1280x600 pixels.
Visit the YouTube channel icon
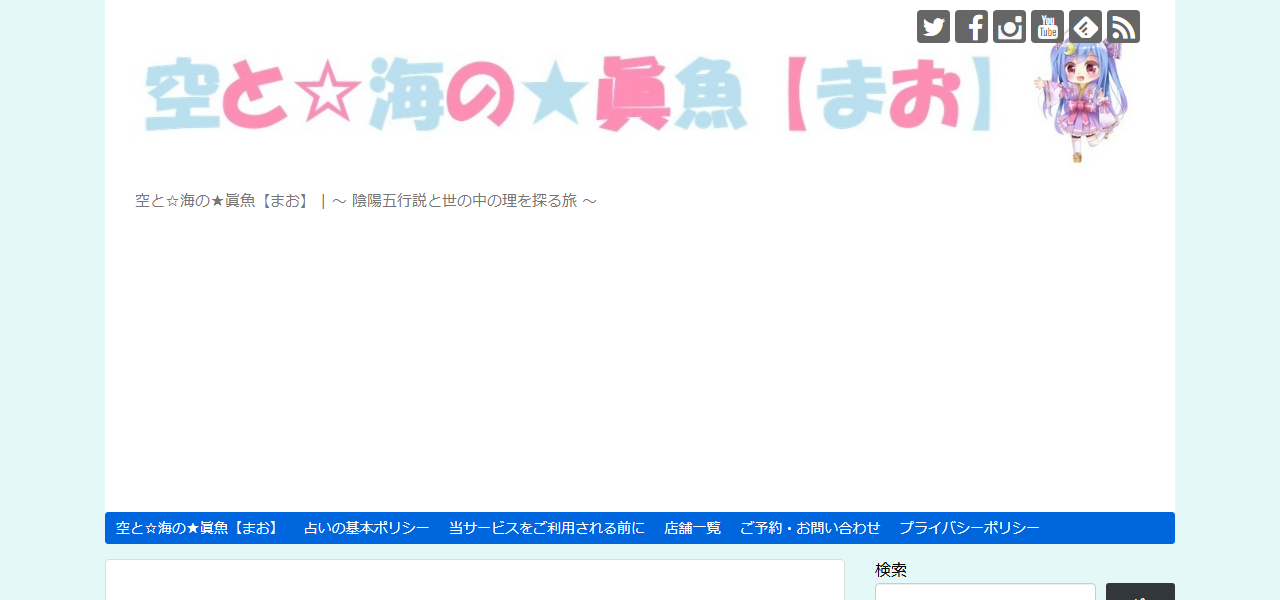pos(1047,27)
